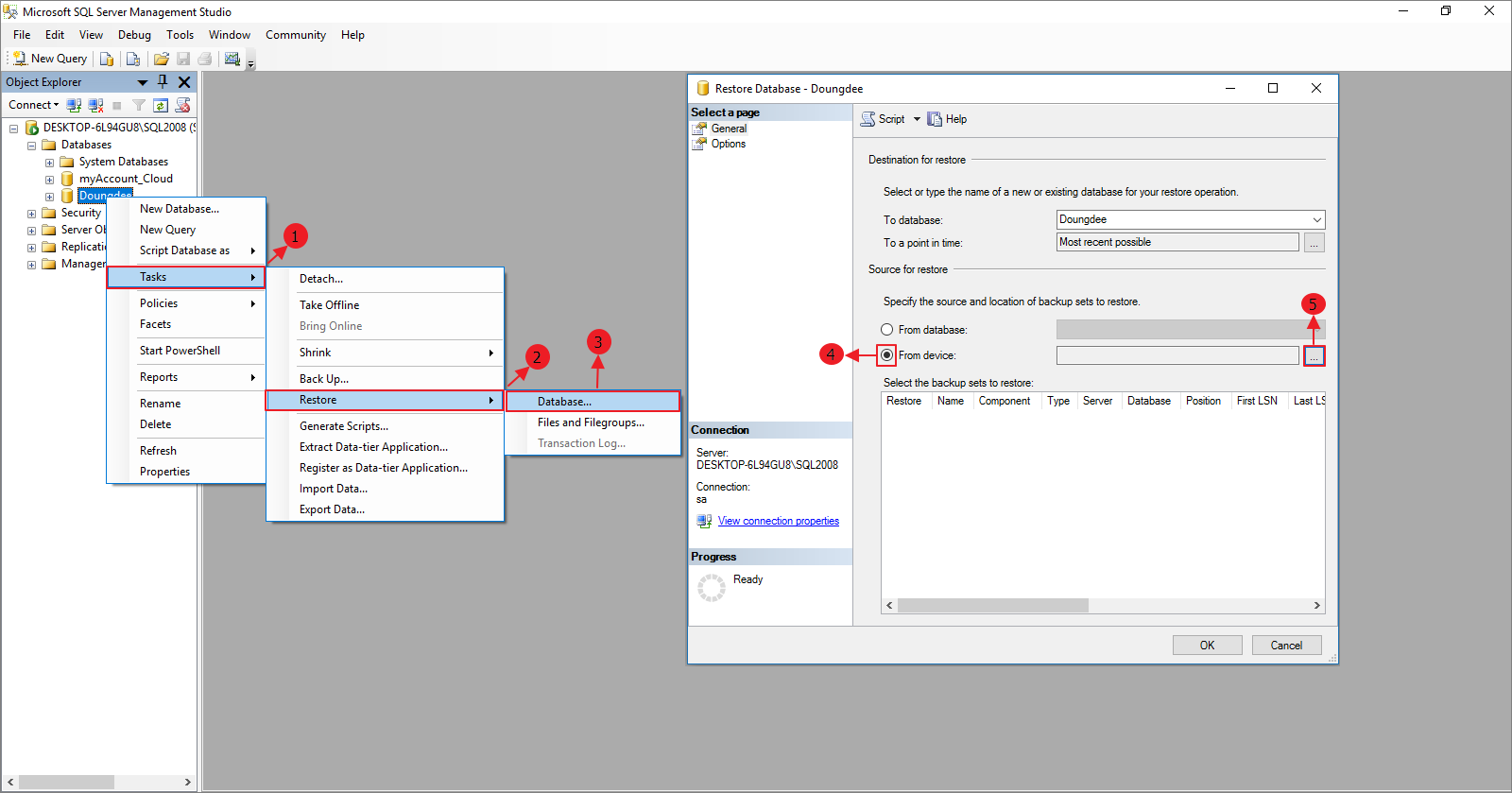The image size is (1512, 793).
Task: Open the File menu
Action: [x=22, y=35]
